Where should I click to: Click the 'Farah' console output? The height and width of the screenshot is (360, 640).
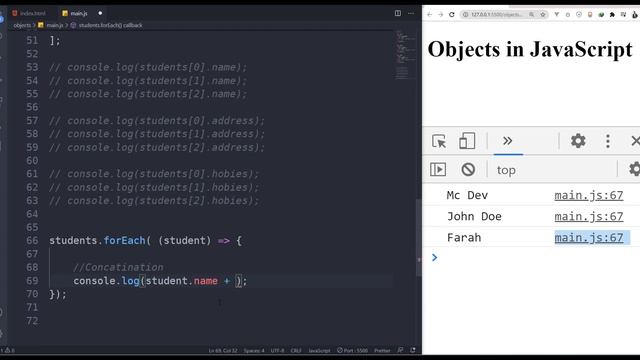(464, 238)
